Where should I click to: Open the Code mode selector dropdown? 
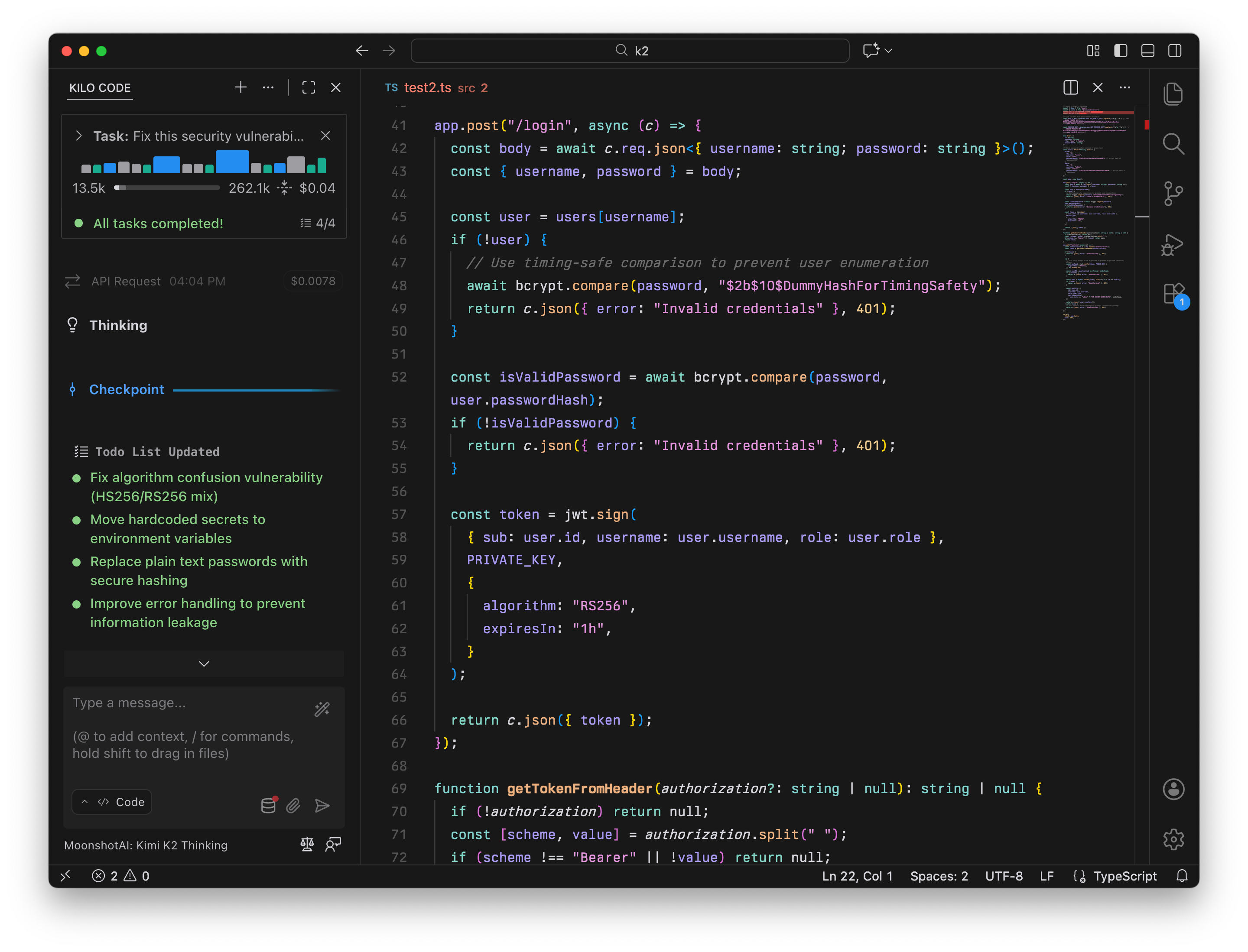pos(112,802)
